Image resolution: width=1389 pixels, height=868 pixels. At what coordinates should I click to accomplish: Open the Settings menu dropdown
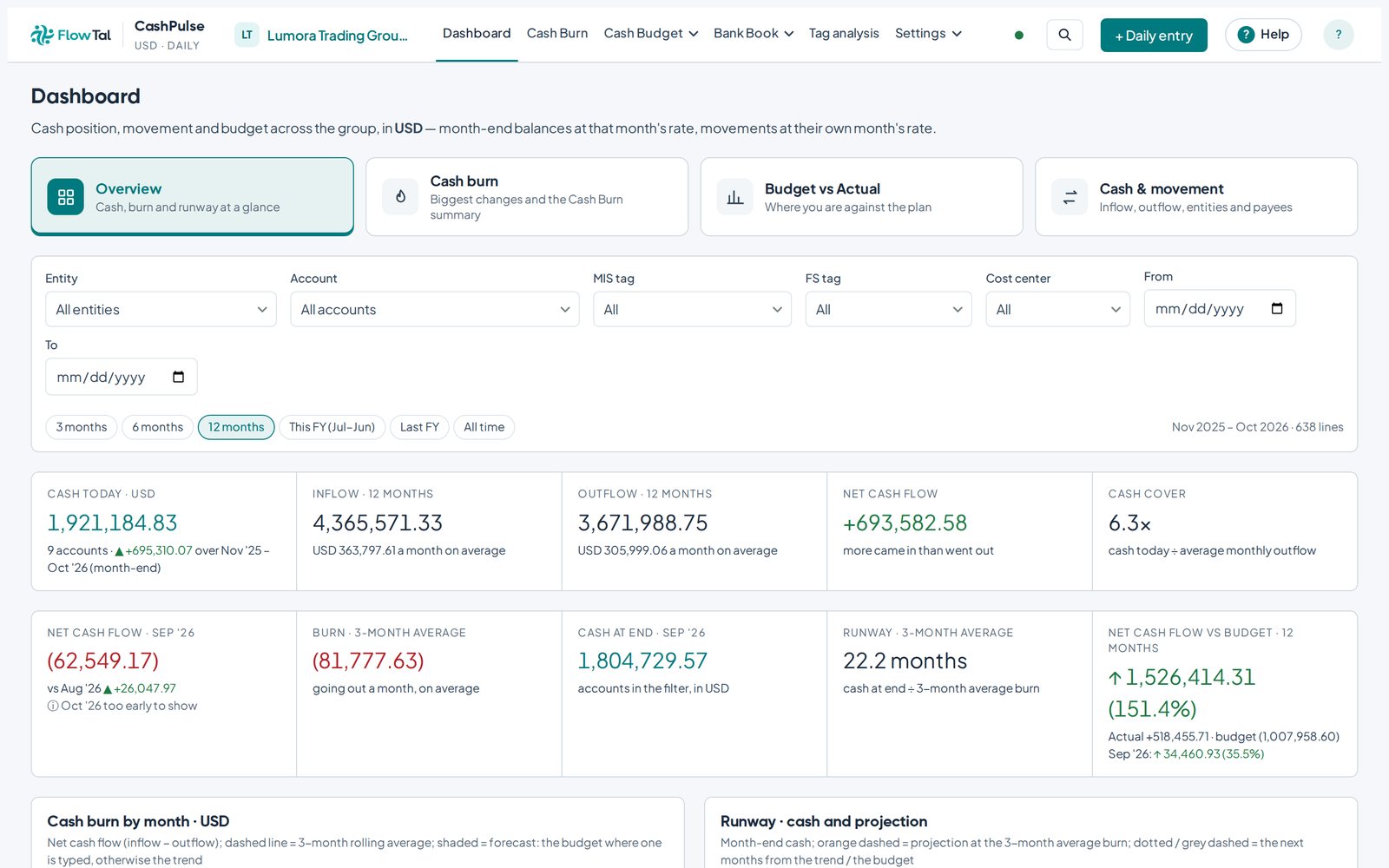(928, 33)
